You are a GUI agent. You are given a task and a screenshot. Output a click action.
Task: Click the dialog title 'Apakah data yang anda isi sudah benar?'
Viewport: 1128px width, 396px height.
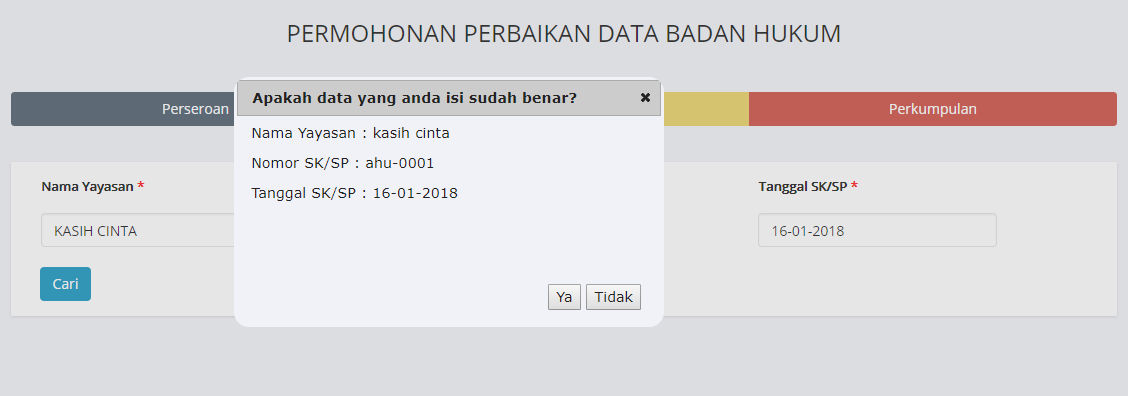(x=414, y=98)
